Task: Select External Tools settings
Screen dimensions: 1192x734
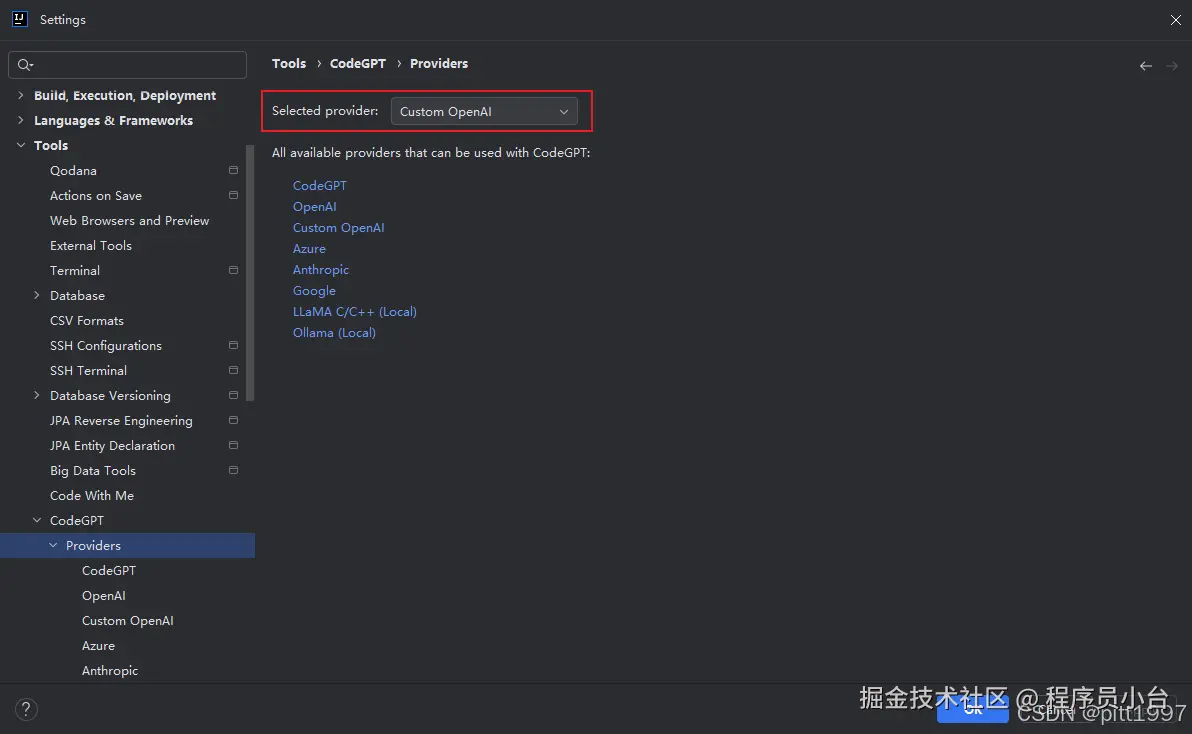Action: click(x=90, y=245)
